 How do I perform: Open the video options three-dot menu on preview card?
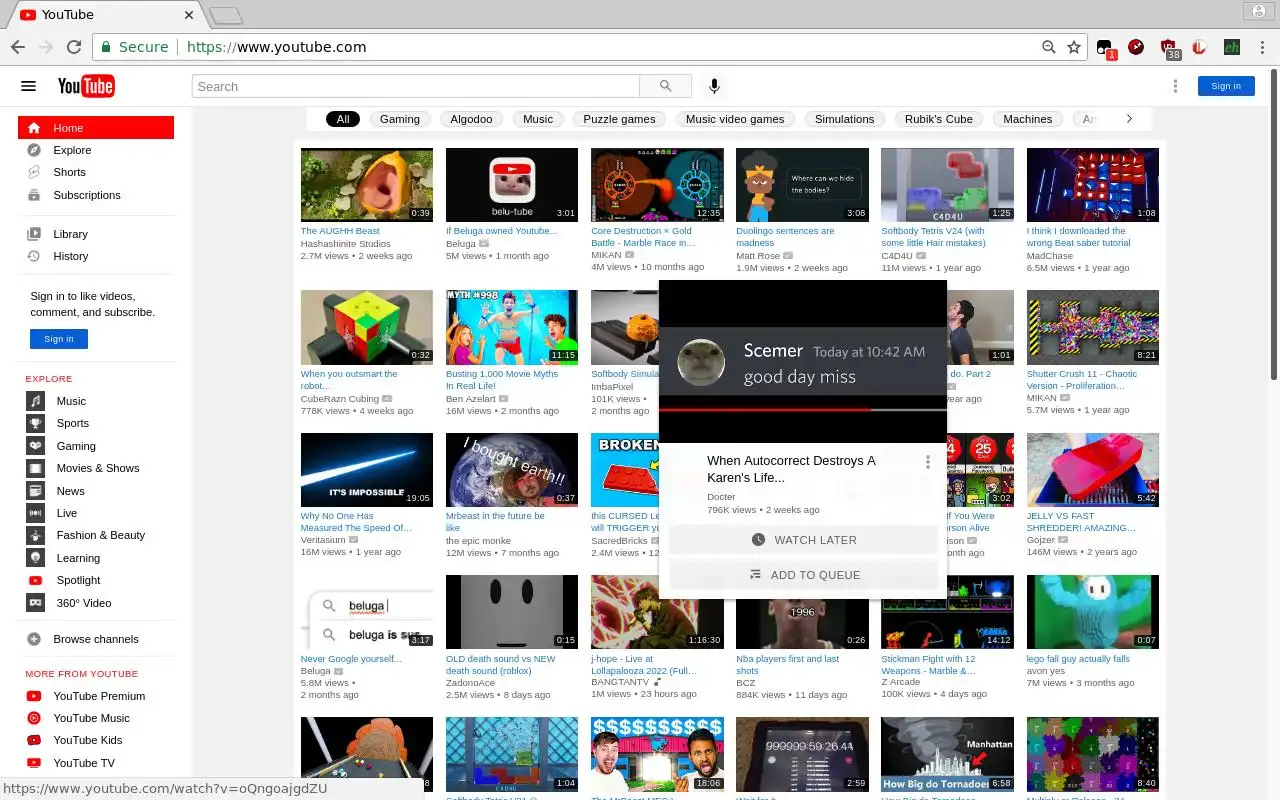[928, 462]
